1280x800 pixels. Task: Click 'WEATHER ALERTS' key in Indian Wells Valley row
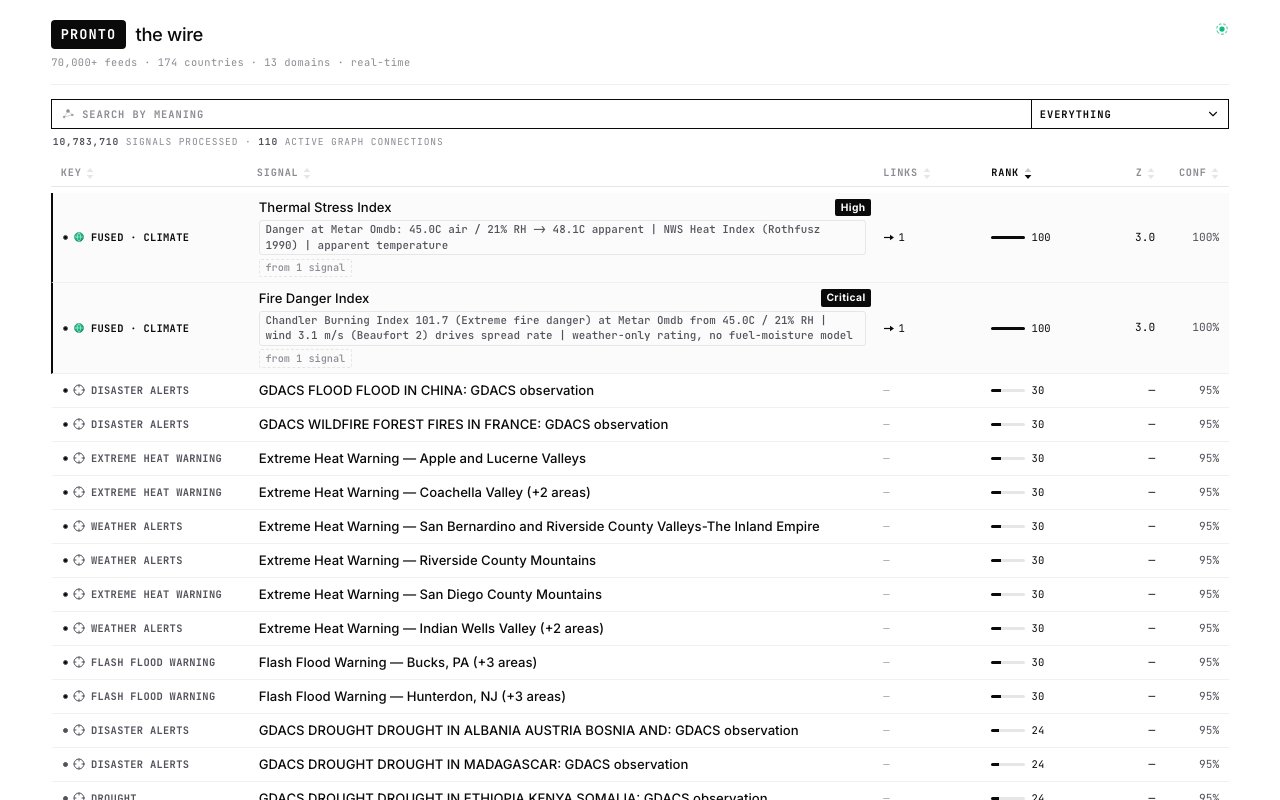pyautogui.click(x=137, y=628)
